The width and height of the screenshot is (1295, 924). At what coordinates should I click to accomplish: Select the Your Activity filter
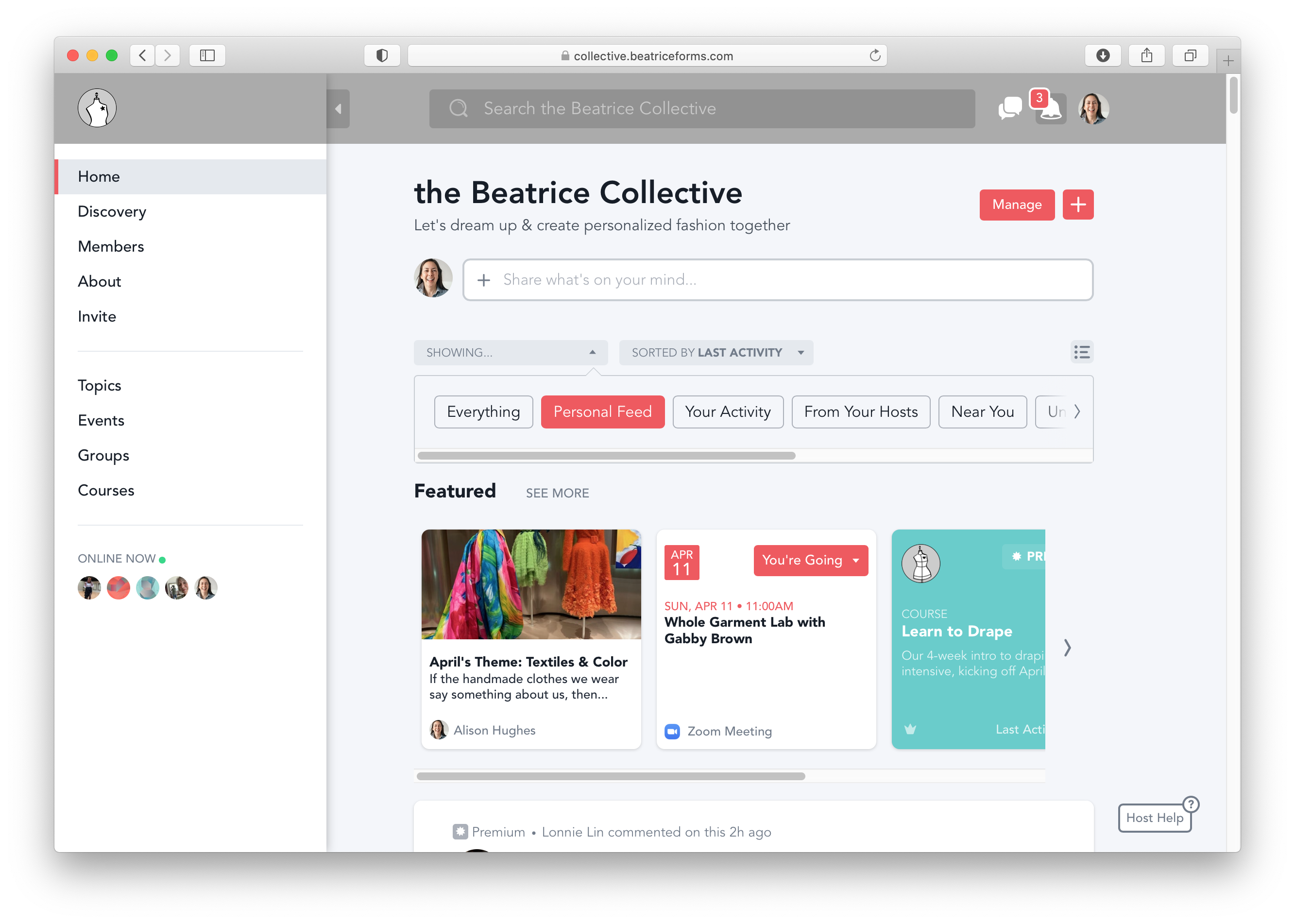(x=728, y=412)
